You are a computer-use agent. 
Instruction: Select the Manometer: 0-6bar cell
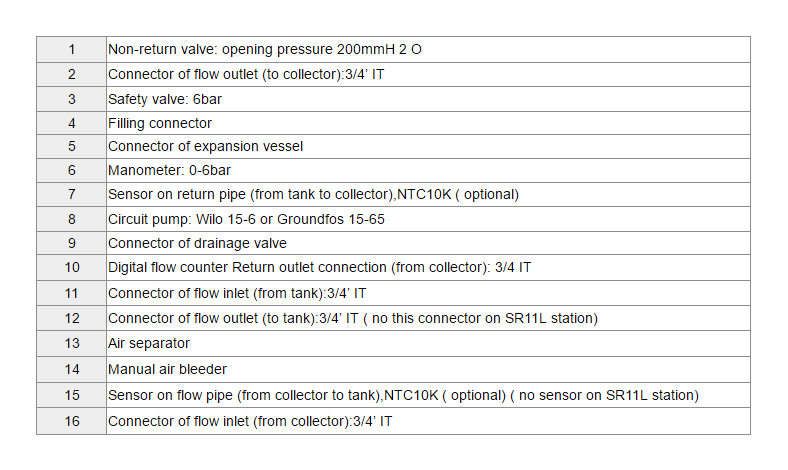click(169, 171)
